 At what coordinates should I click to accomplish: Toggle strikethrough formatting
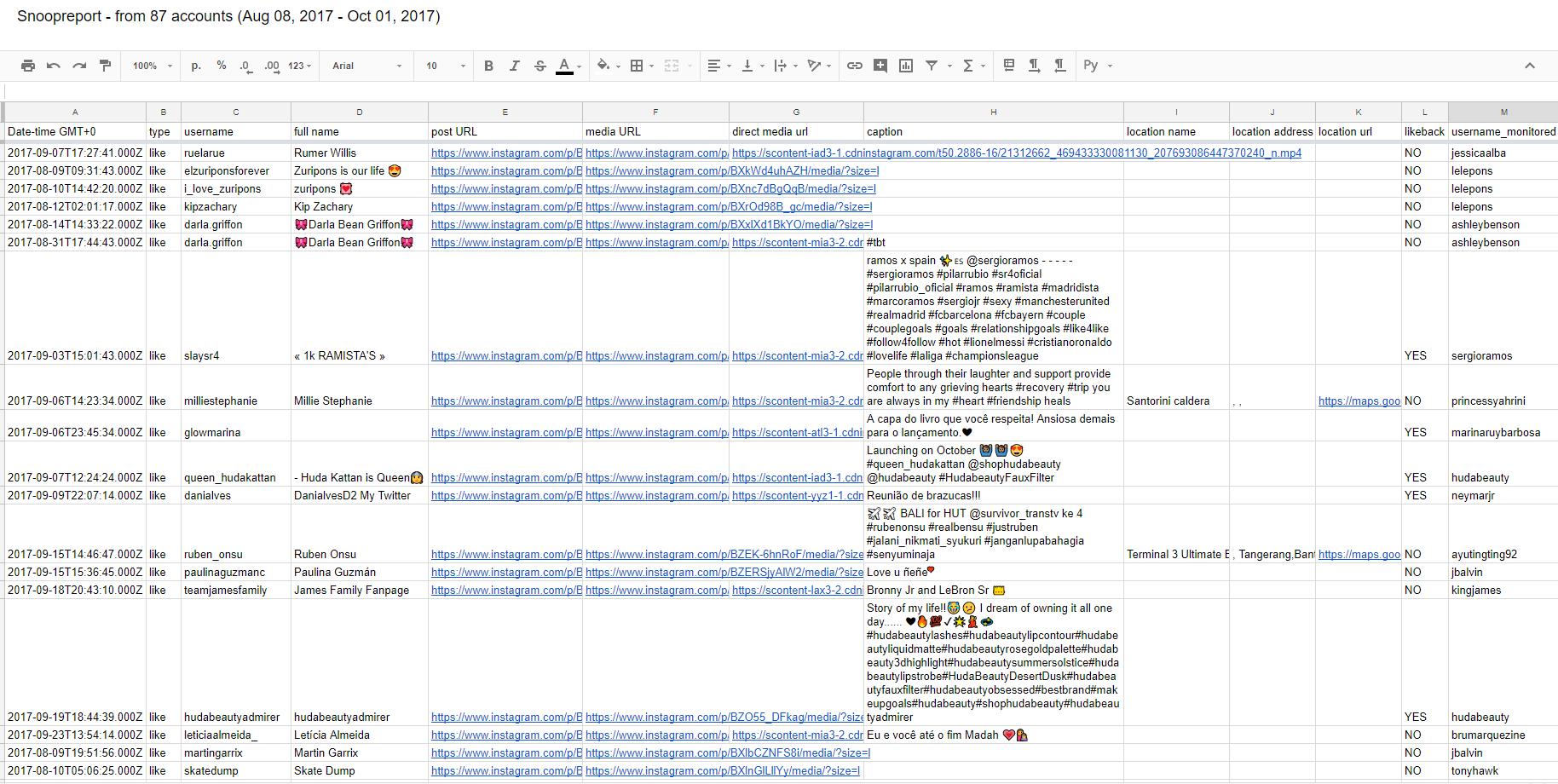point(540,66)
